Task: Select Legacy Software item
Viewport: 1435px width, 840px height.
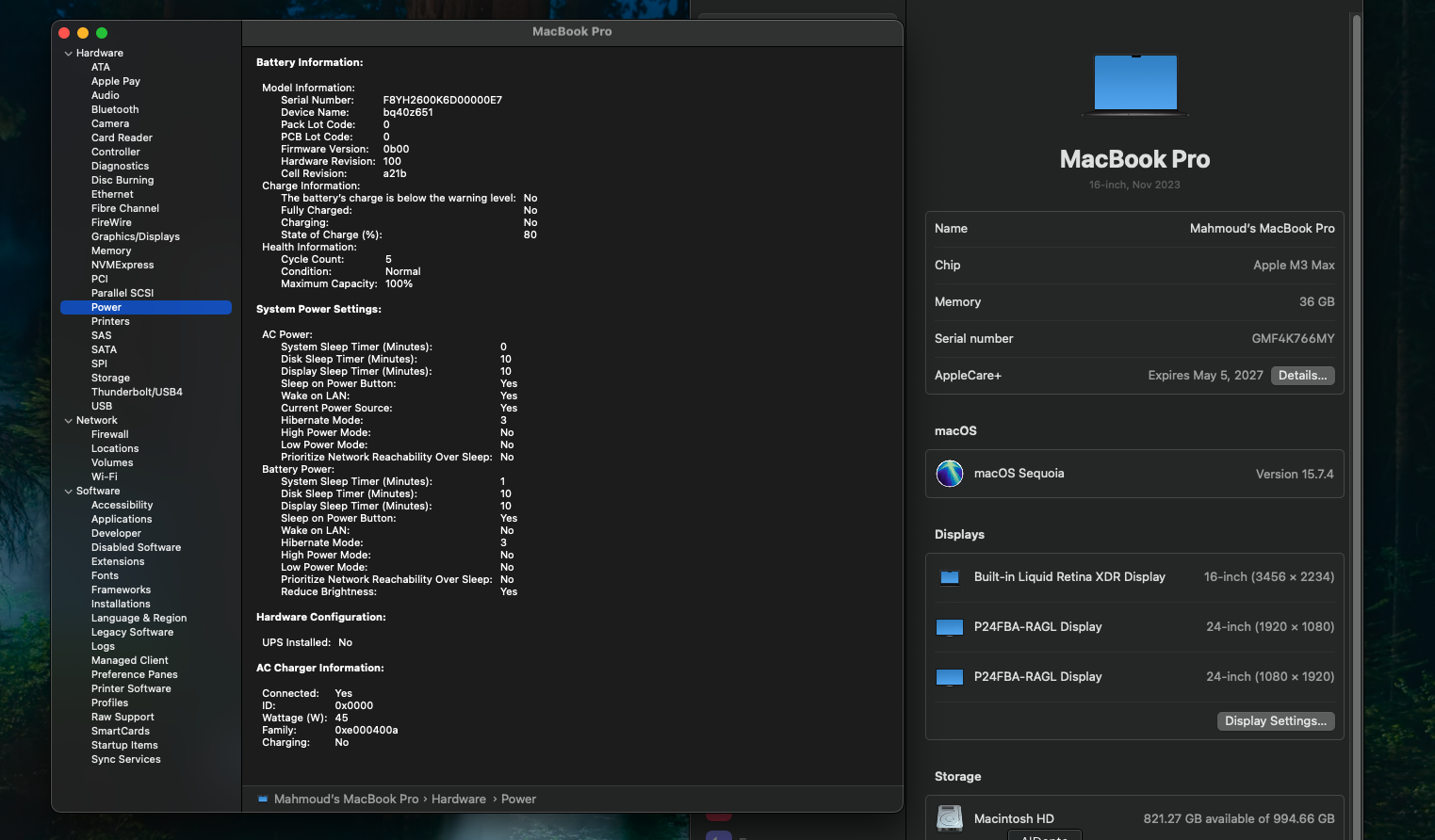Action: coord(132,633)
